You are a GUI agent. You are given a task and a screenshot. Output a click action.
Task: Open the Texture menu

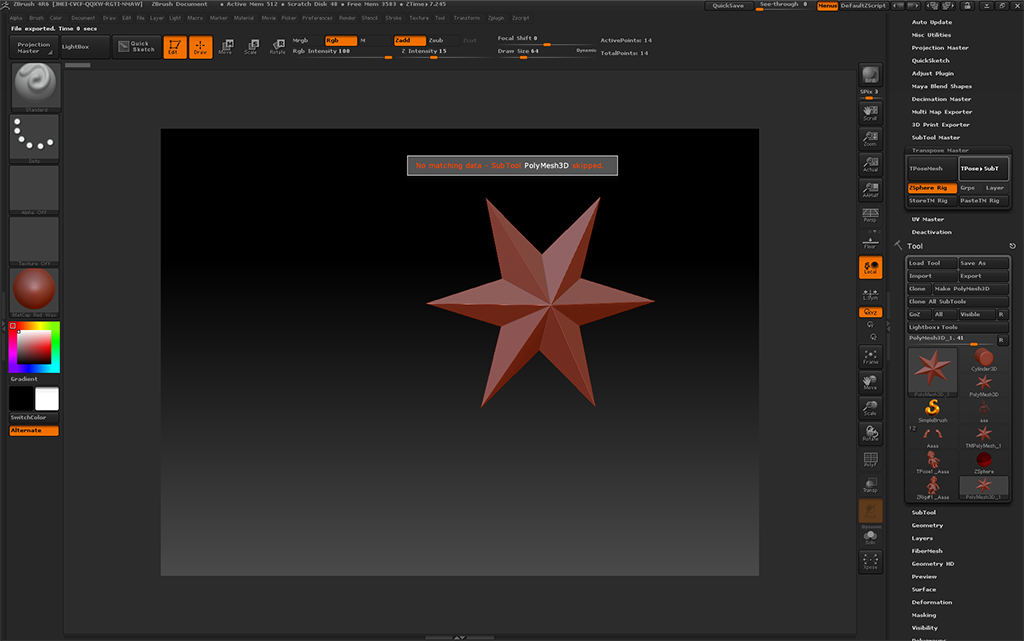pos(419,18)
